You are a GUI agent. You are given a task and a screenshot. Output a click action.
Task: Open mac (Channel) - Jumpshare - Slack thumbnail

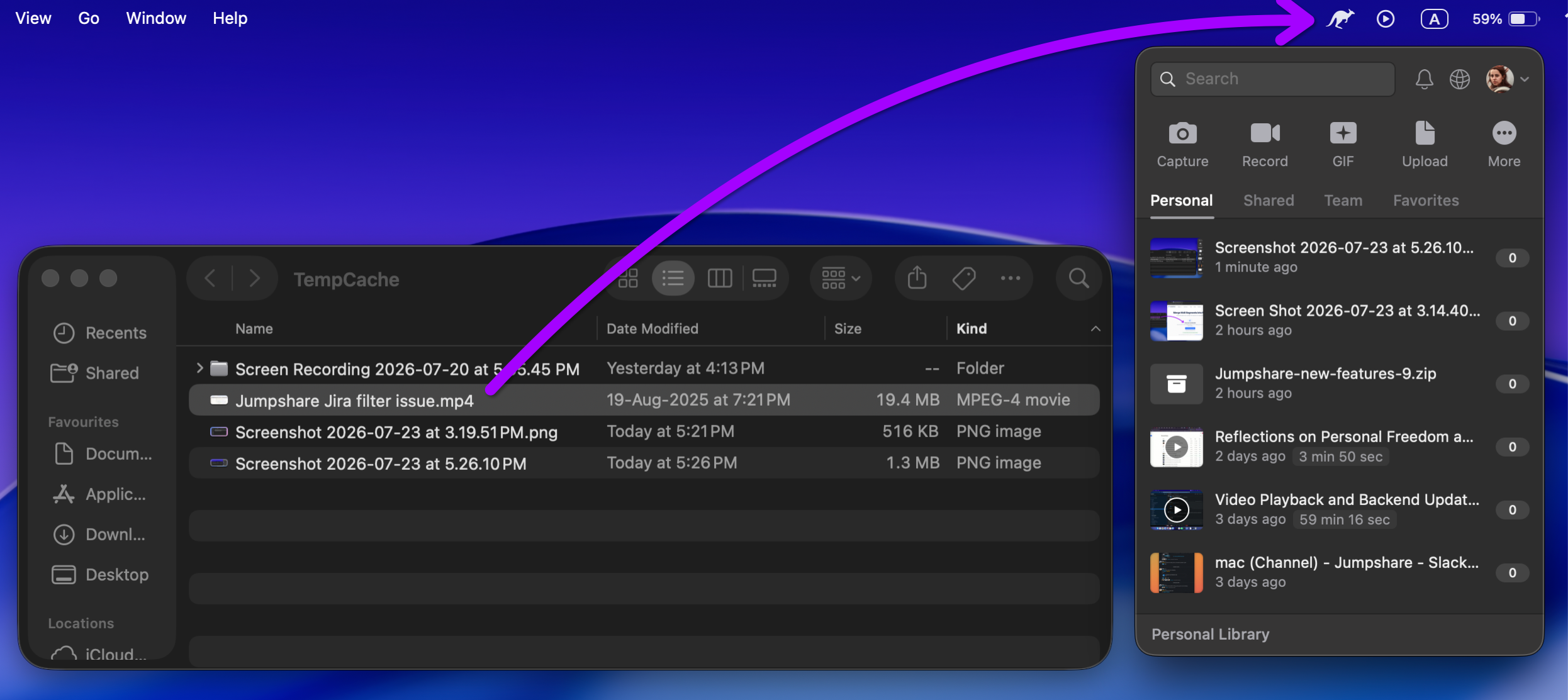point(1177,572)
